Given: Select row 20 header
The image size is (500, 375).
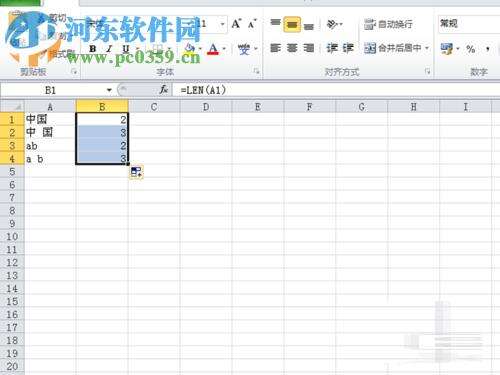Looking at the screenshot, I should click(x=12, y=366).
